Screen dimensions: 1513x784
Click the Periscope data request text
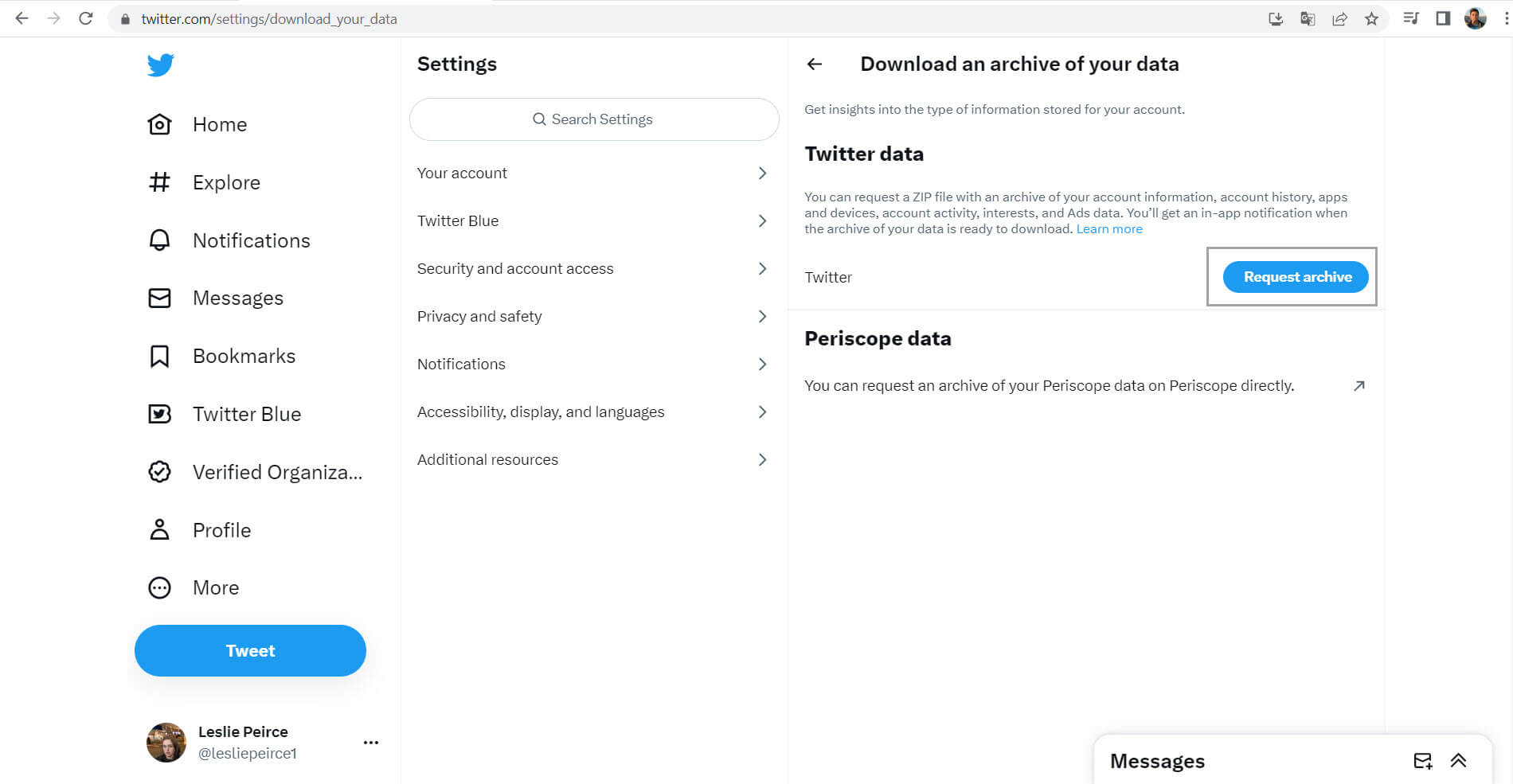(x=1049, y=386)
